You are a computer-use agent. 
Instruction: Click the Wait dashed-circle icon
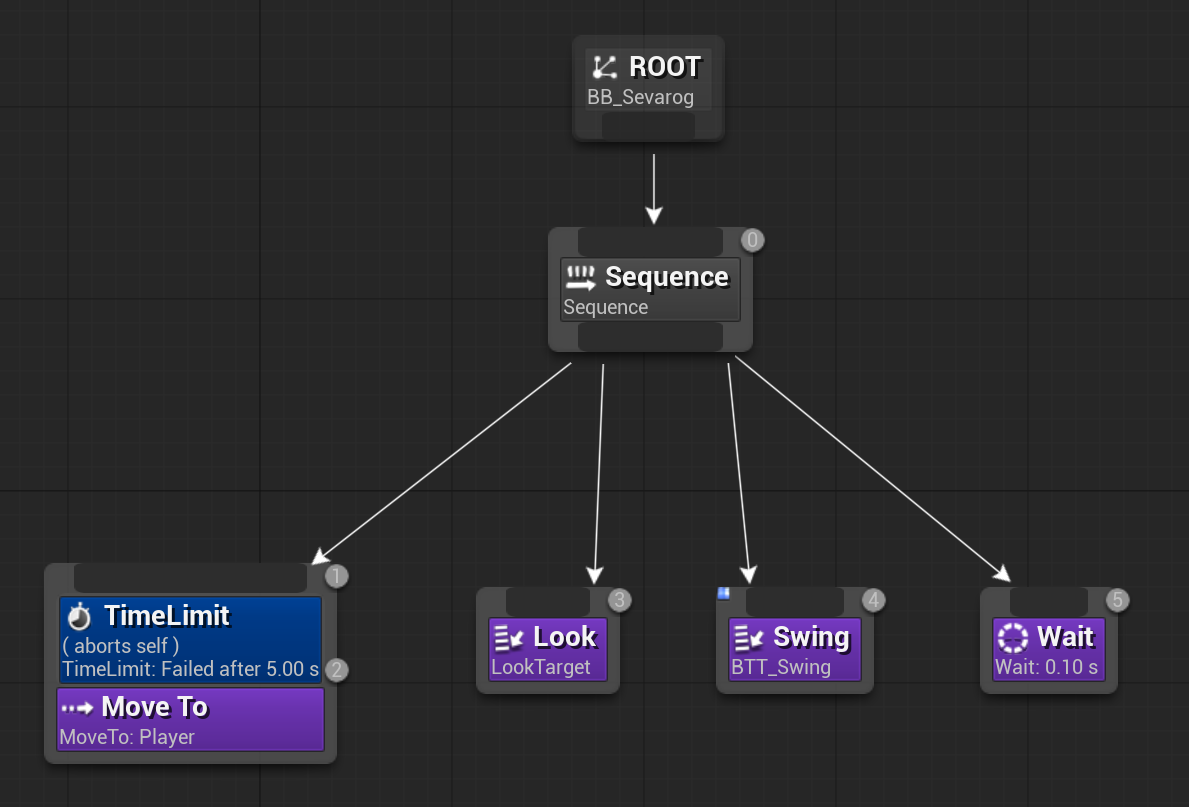pyautogui.click(x=1012, y=638)
